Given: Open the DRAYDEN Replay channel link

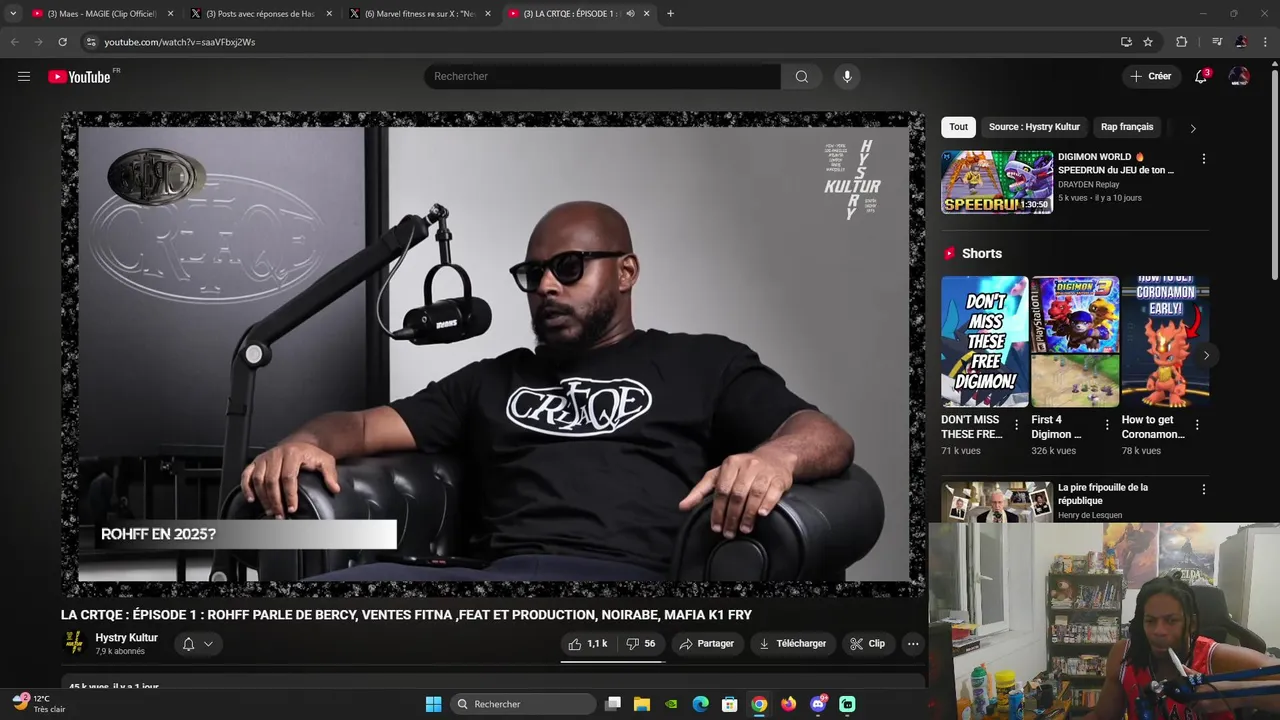Looking at the screenshot, I should tap(1089, 184).
